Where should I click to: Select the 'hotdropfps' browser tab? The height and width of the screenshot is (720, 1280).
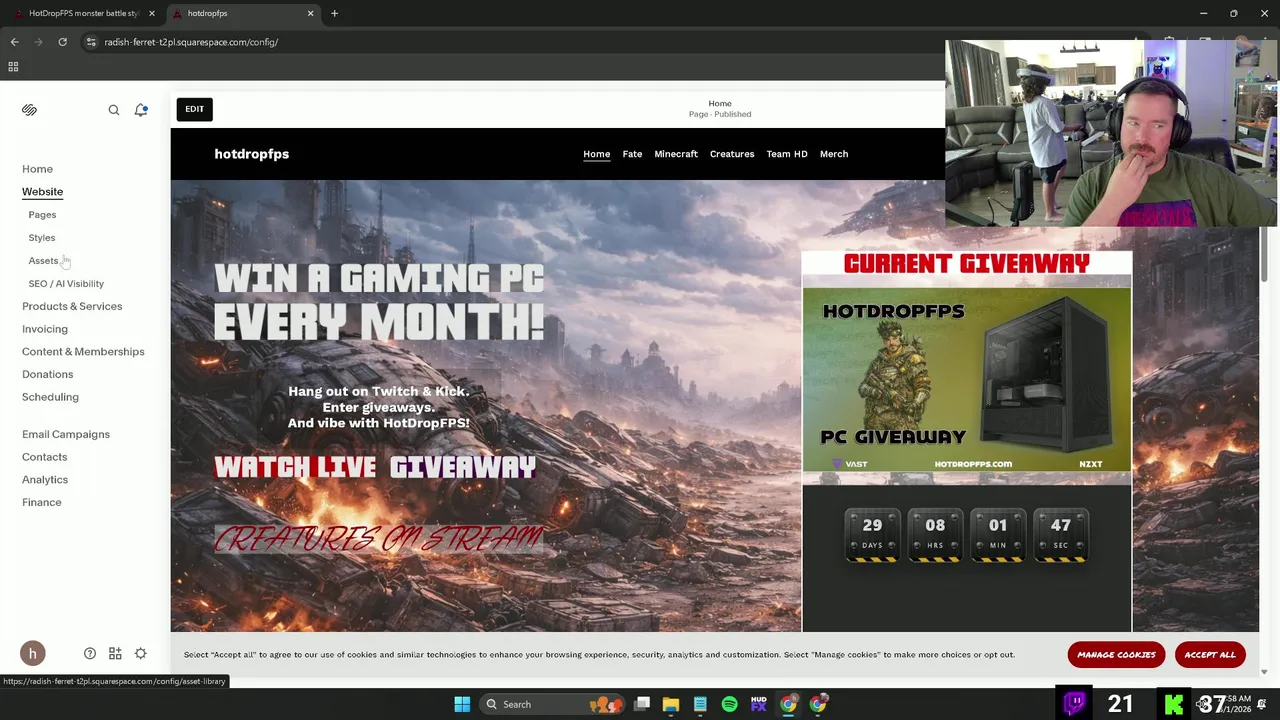244,13
